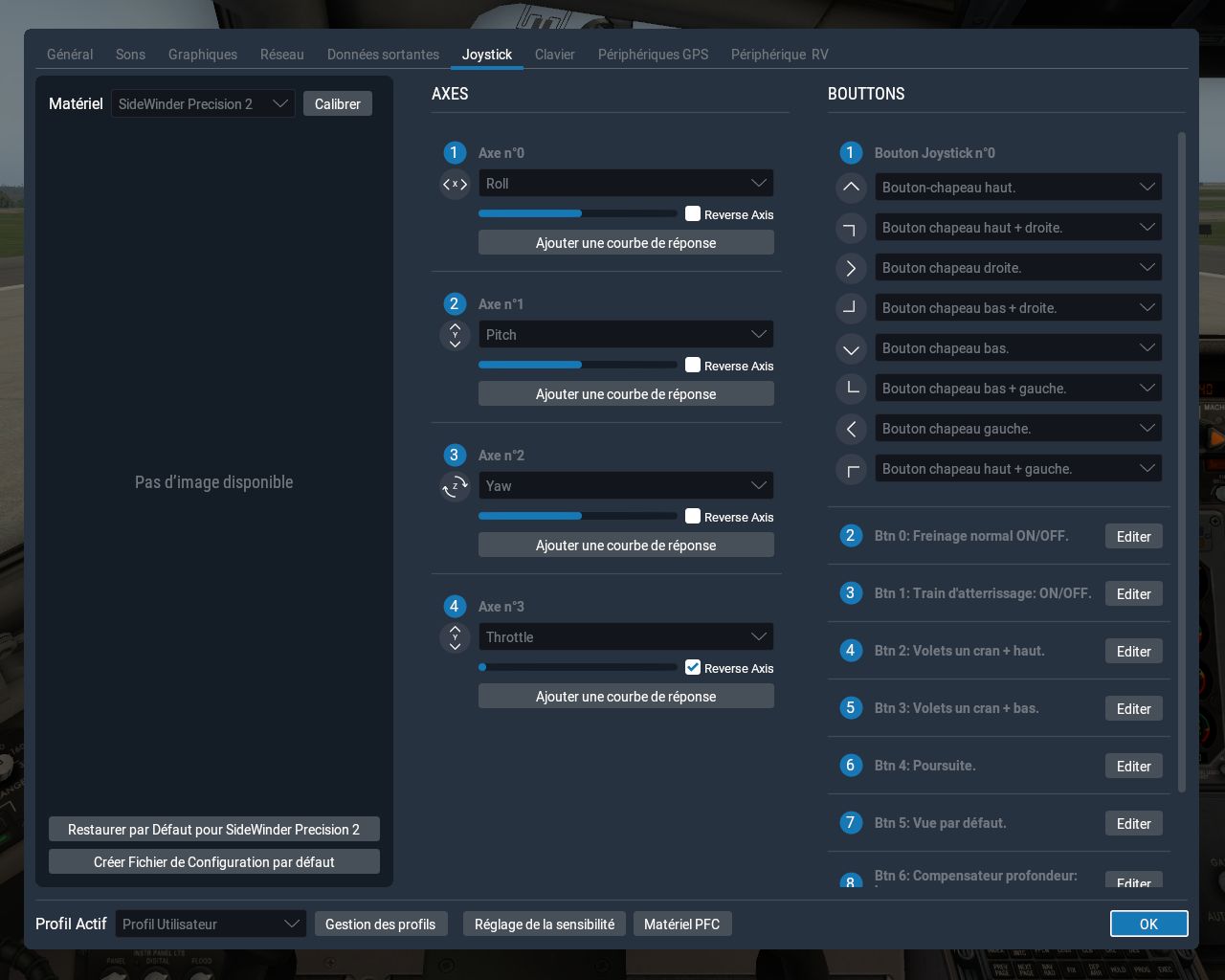Open the Matériel SideWinder Precision 2 dropdown
The width and height of the screenshot is (1225, 980).
[x=203, y=103]
